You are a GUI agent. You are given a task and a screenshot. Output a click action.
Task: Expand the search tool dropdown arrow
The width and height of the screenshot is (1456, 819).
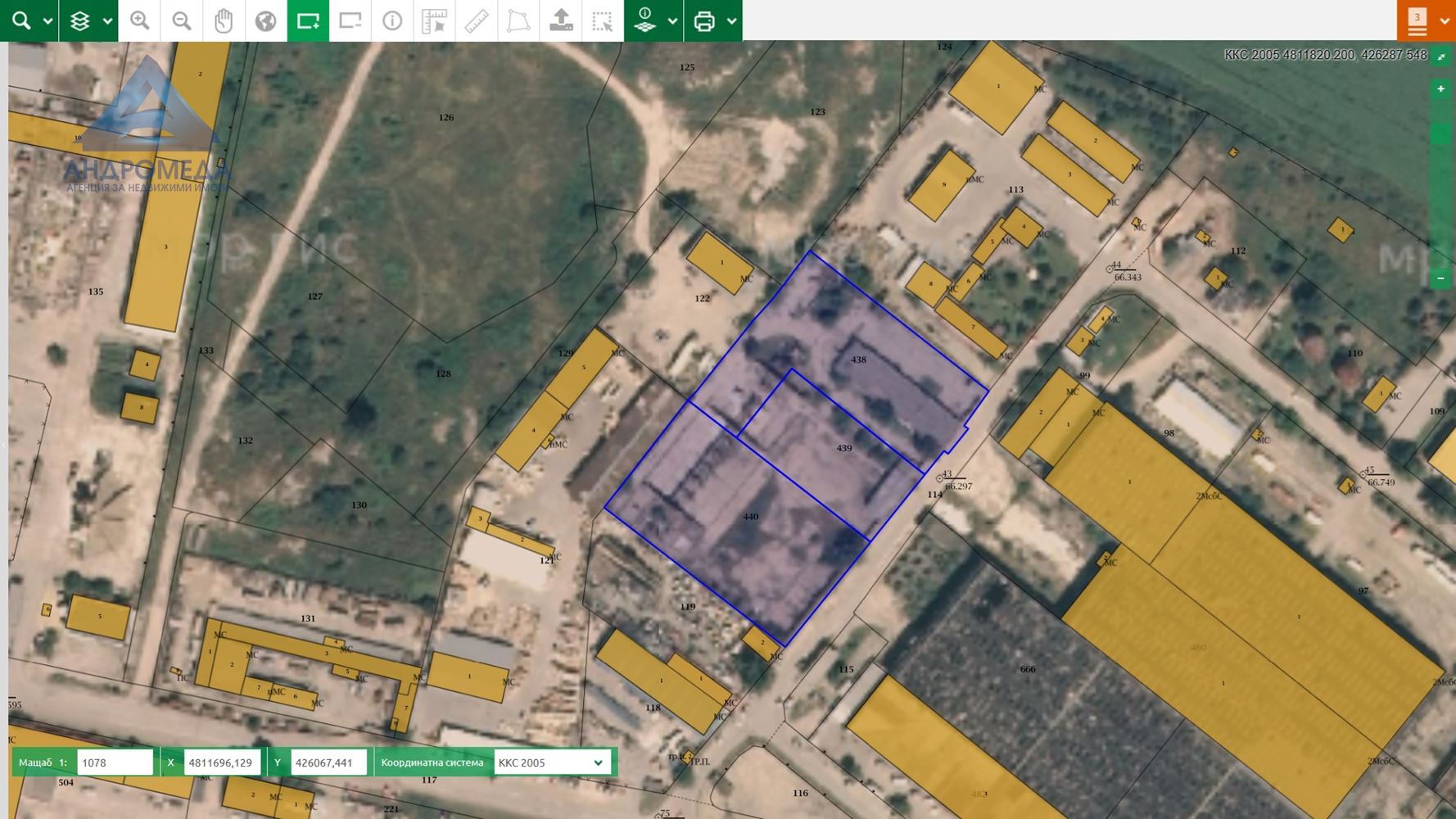(47, 21)
